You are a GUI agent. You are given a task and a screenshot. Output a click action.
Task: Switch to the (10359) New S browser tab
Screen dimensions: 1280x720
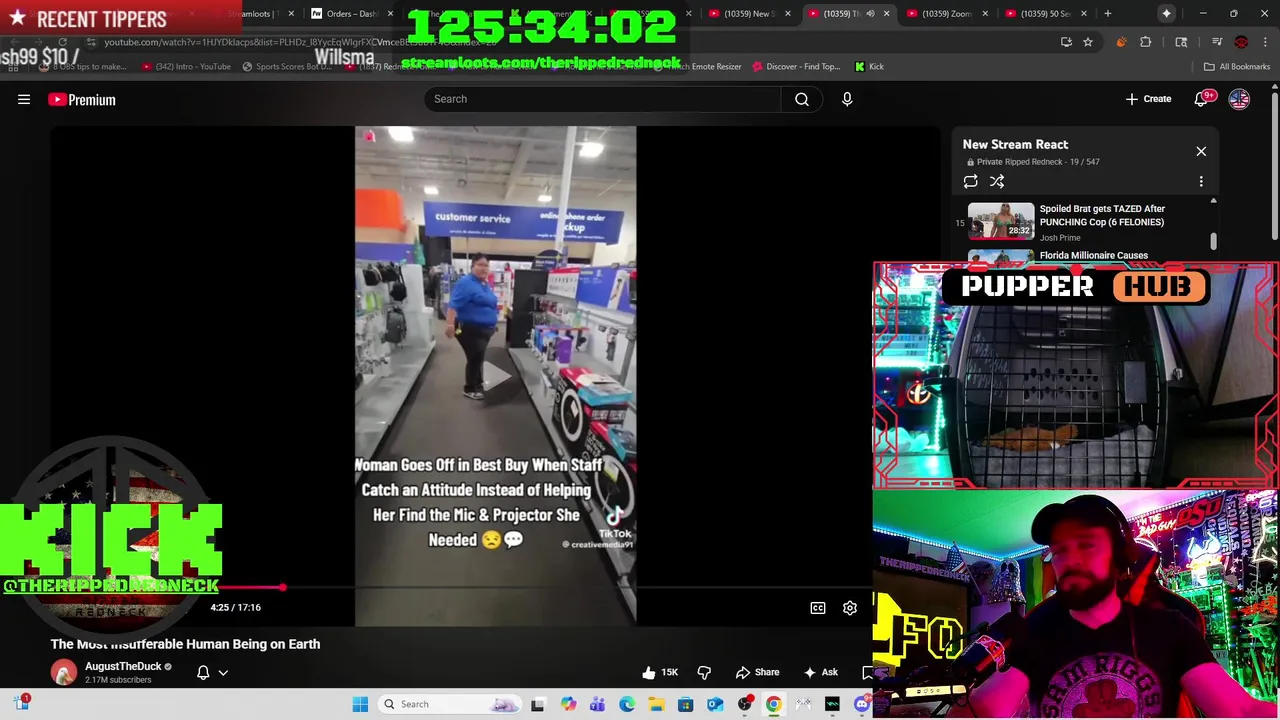click(x=750, y=14)
